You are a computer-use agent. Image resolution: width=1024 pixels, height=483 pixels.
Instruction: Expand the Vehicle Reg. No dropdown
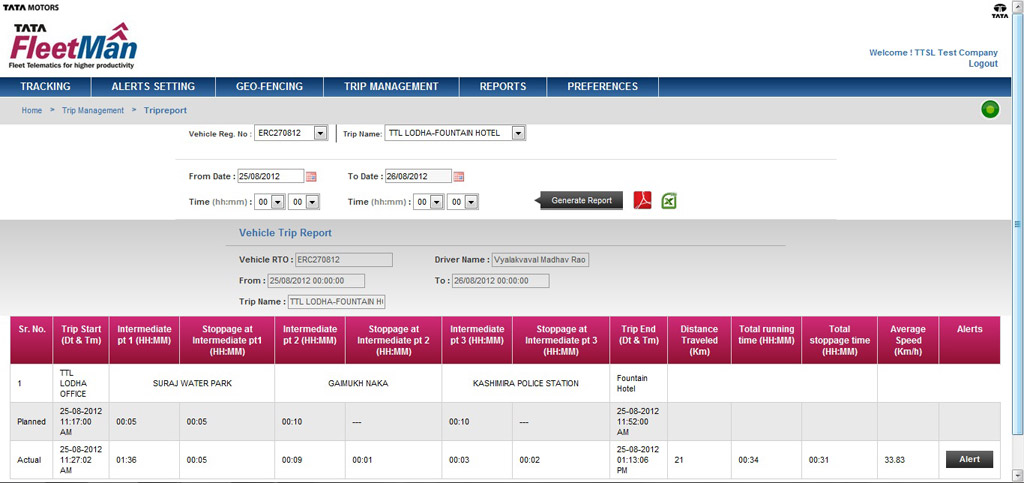click(x=320, y=133)
